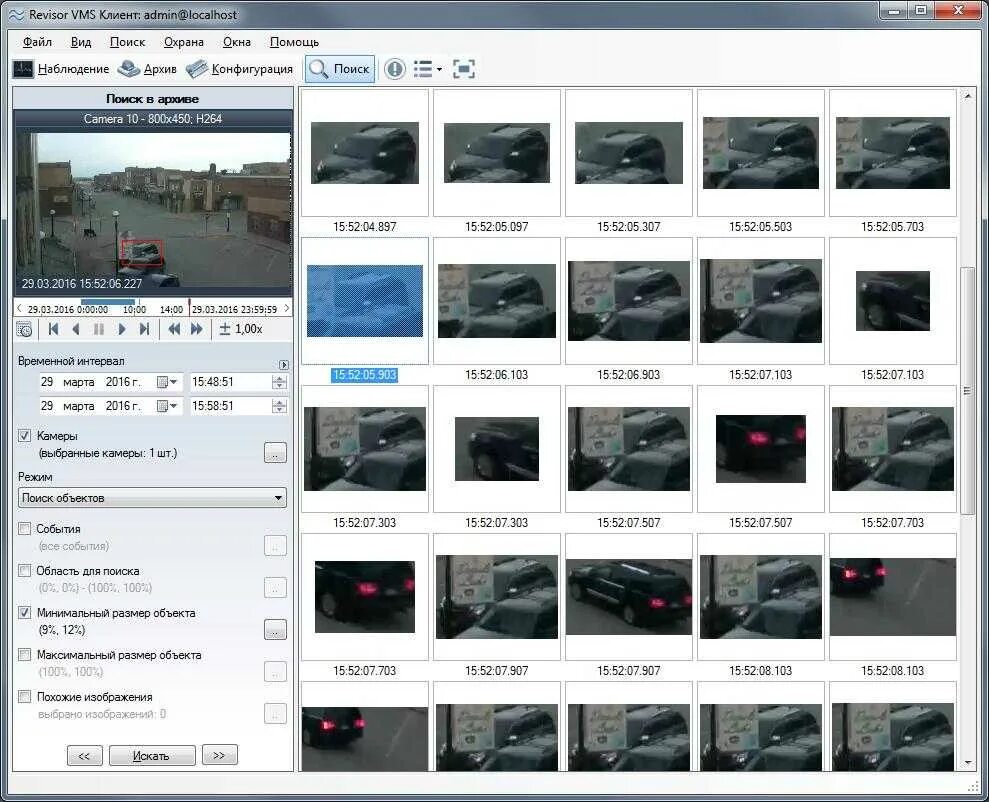Uncheck the Камеры checkbox
The height and width of the screenshot is (802, 989).
(25, 436)
